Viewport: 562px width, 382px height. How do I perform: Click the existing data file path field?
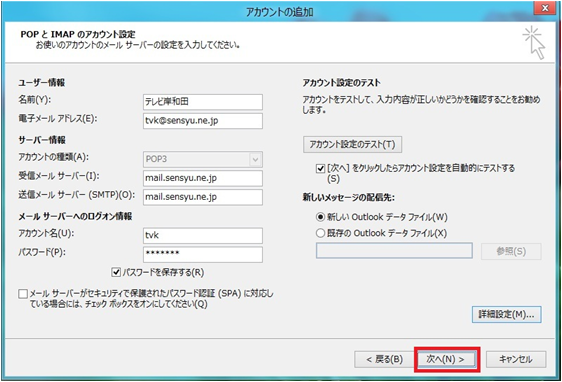tap(394, 251)
